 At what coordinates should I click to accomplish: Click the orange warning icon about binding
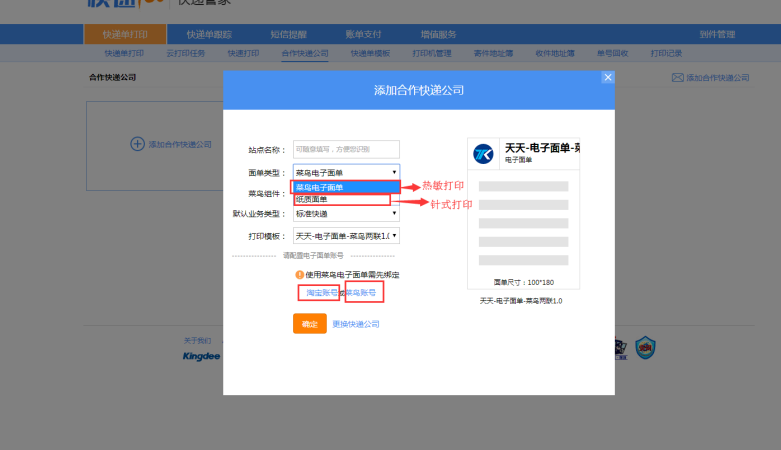click(x=299, y=275)
